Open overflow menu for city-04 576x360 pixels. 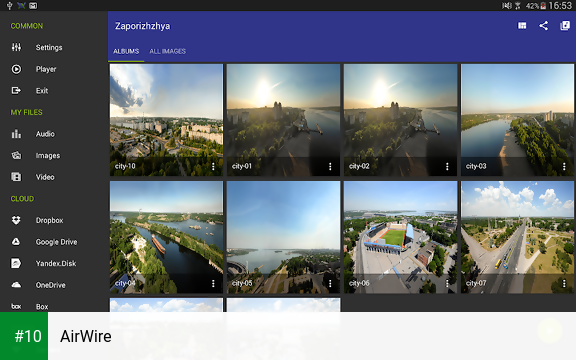tap(213, 283)
